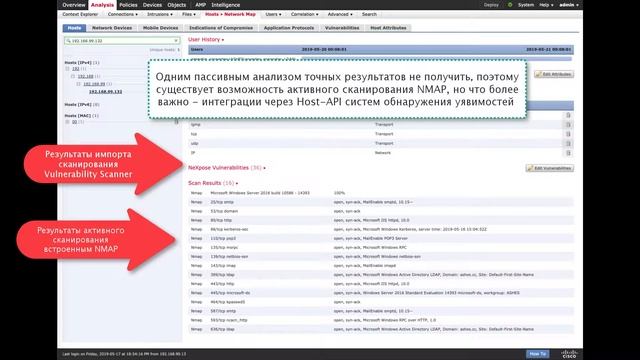Screen dimensions: 640x360
Task: Open Context Explorer
Action: [80, 14]
